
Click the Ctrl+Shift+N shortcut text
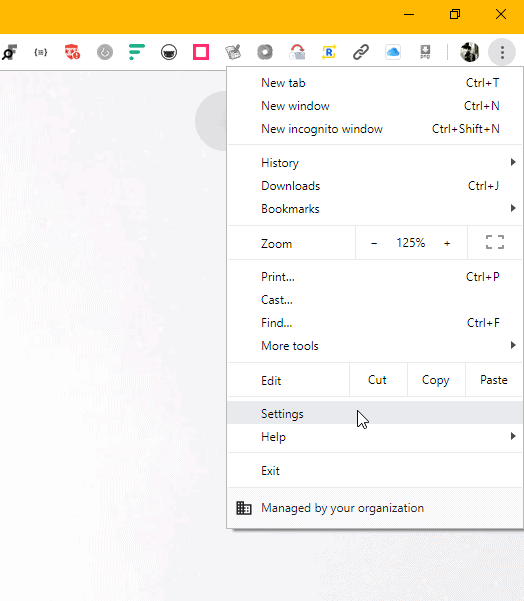tap(466, 129)
